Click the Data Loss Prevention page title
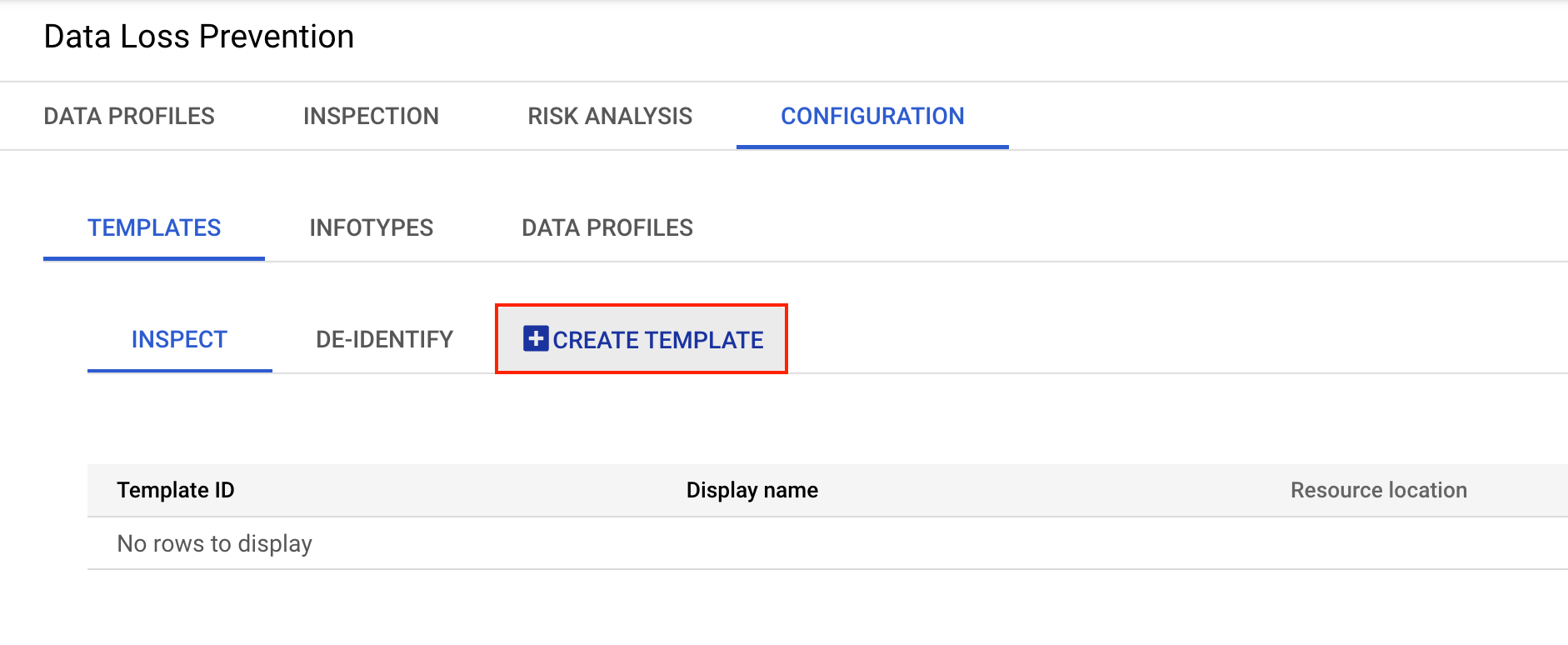 pos(199,37)
